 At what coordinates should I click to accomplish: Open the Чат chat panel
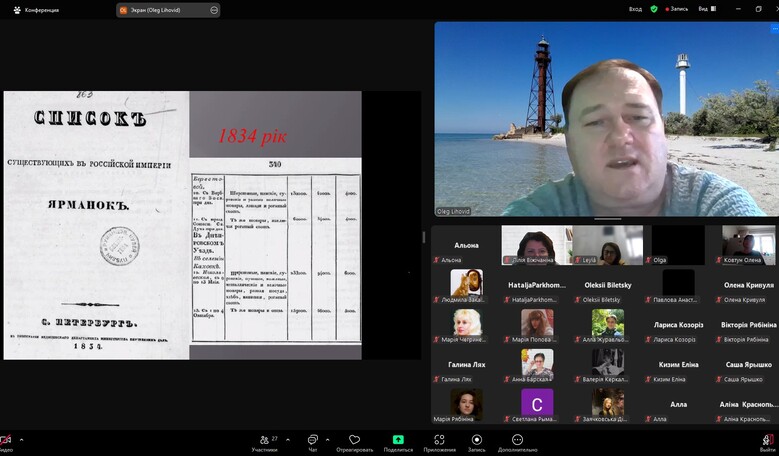coord(312,443)
